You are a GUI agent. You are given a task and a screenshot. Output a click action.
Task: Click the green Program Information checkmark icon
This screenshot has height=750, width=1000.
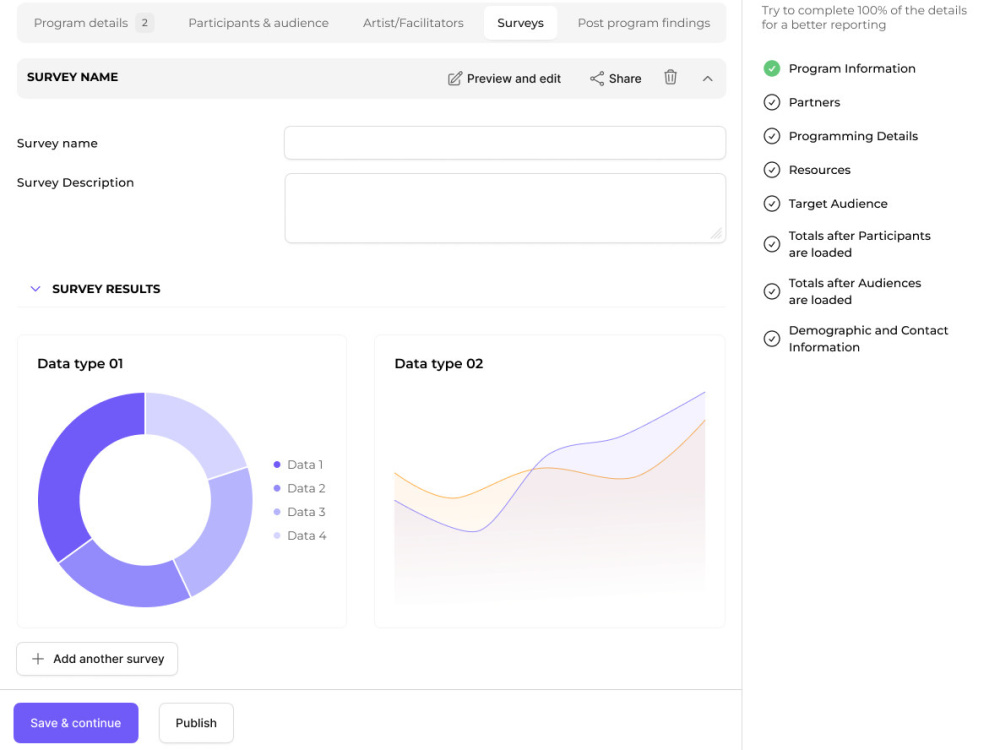pos(771,68)
